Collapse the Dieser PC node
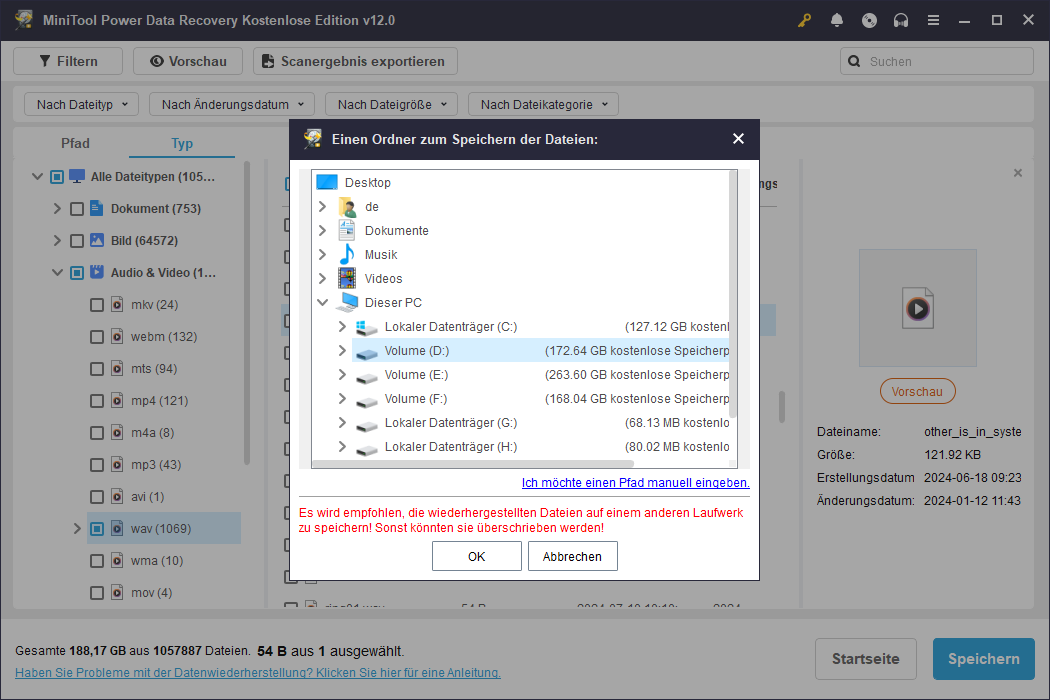Image resolution: width=1050 pixels, height=700 pixels. point(323,303)
